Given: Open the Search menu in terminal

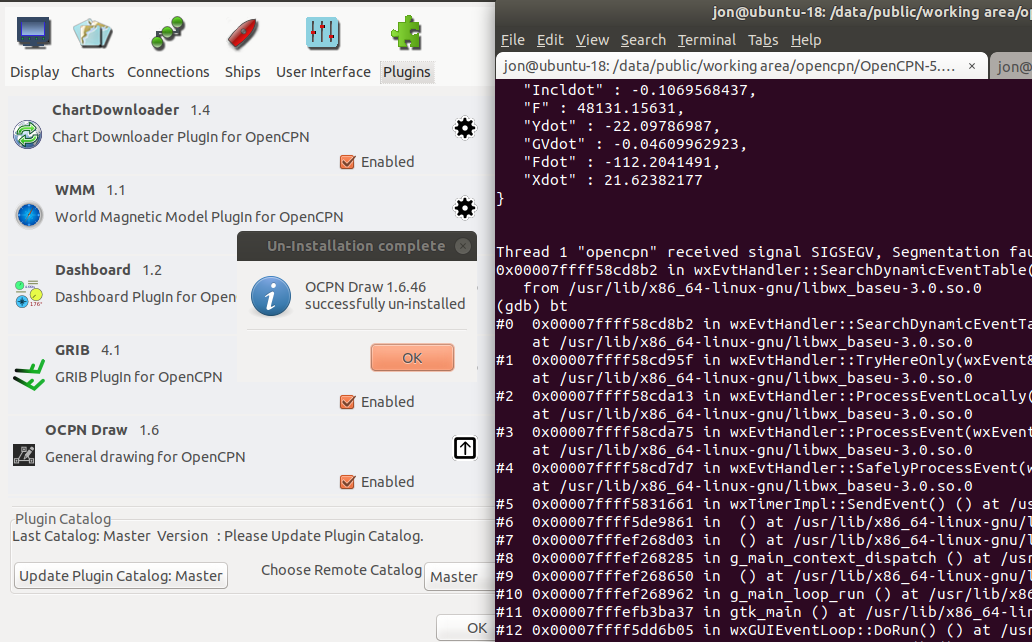Looking at the screenshot, I should pyautogui.click(x=643, y=39).
